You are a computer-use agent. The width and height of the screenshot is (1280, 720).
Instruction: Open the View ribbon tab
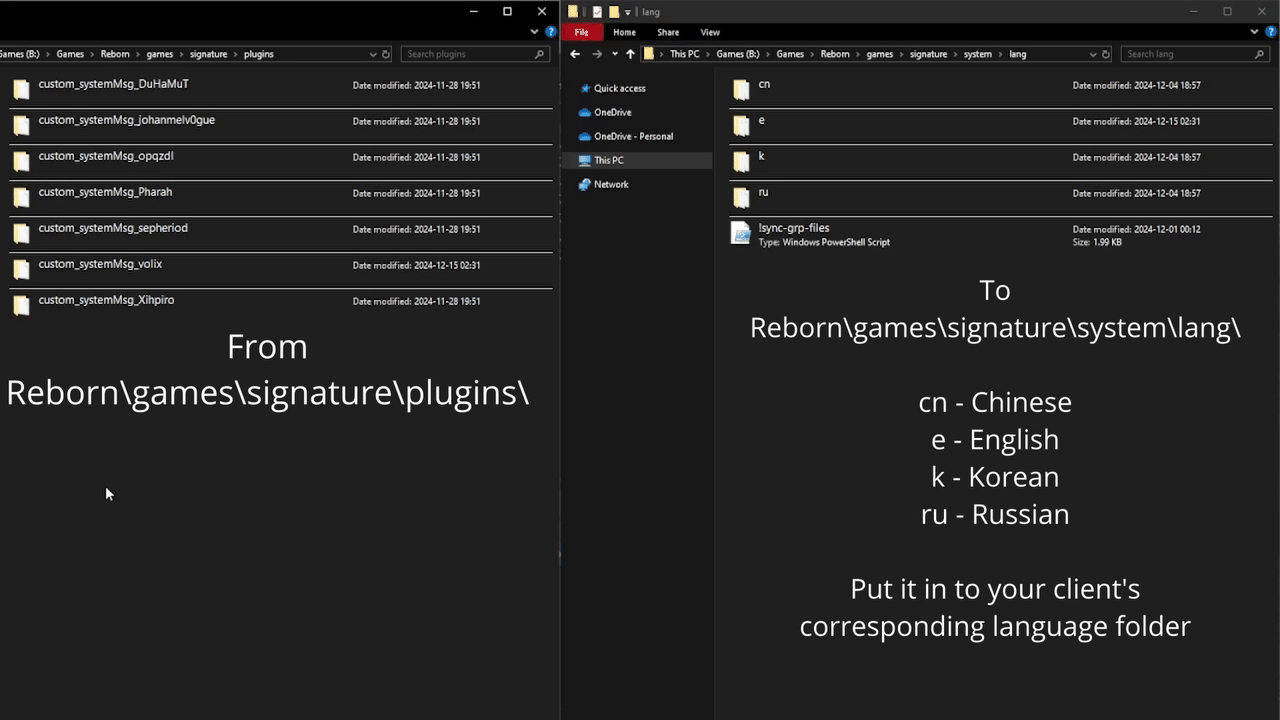pyautogui.click(x=710, y=32)
